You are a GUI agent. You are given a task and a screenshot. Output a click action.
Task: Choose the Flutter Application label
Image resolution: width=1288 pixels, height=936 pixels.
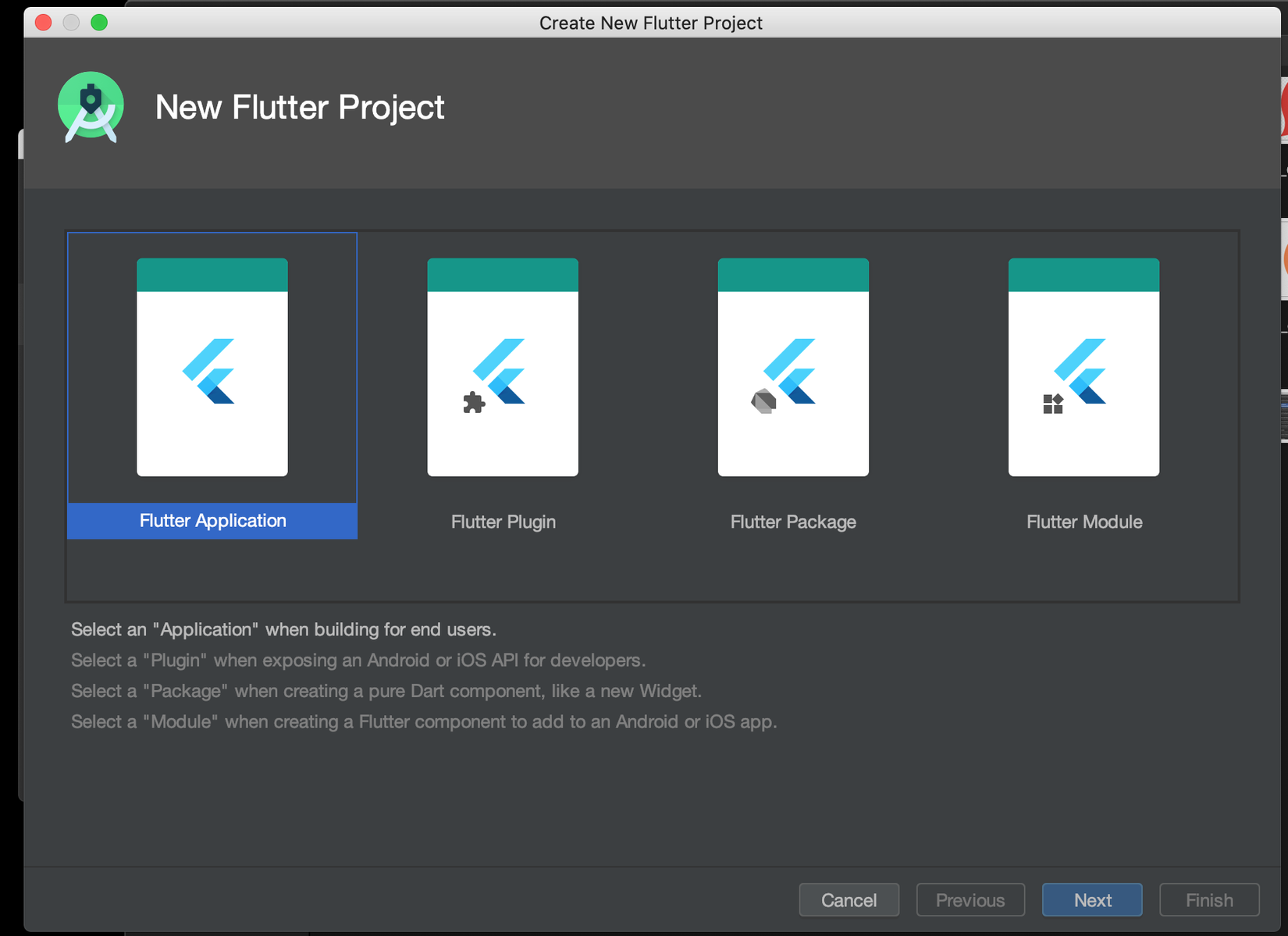[x=212, y=521]
